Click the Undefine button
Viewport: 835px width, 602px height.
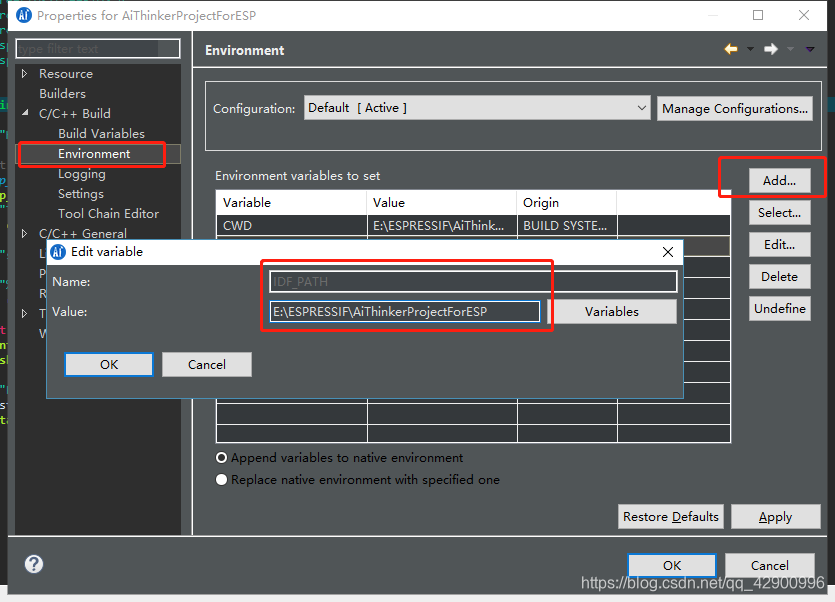coord(780,308)
